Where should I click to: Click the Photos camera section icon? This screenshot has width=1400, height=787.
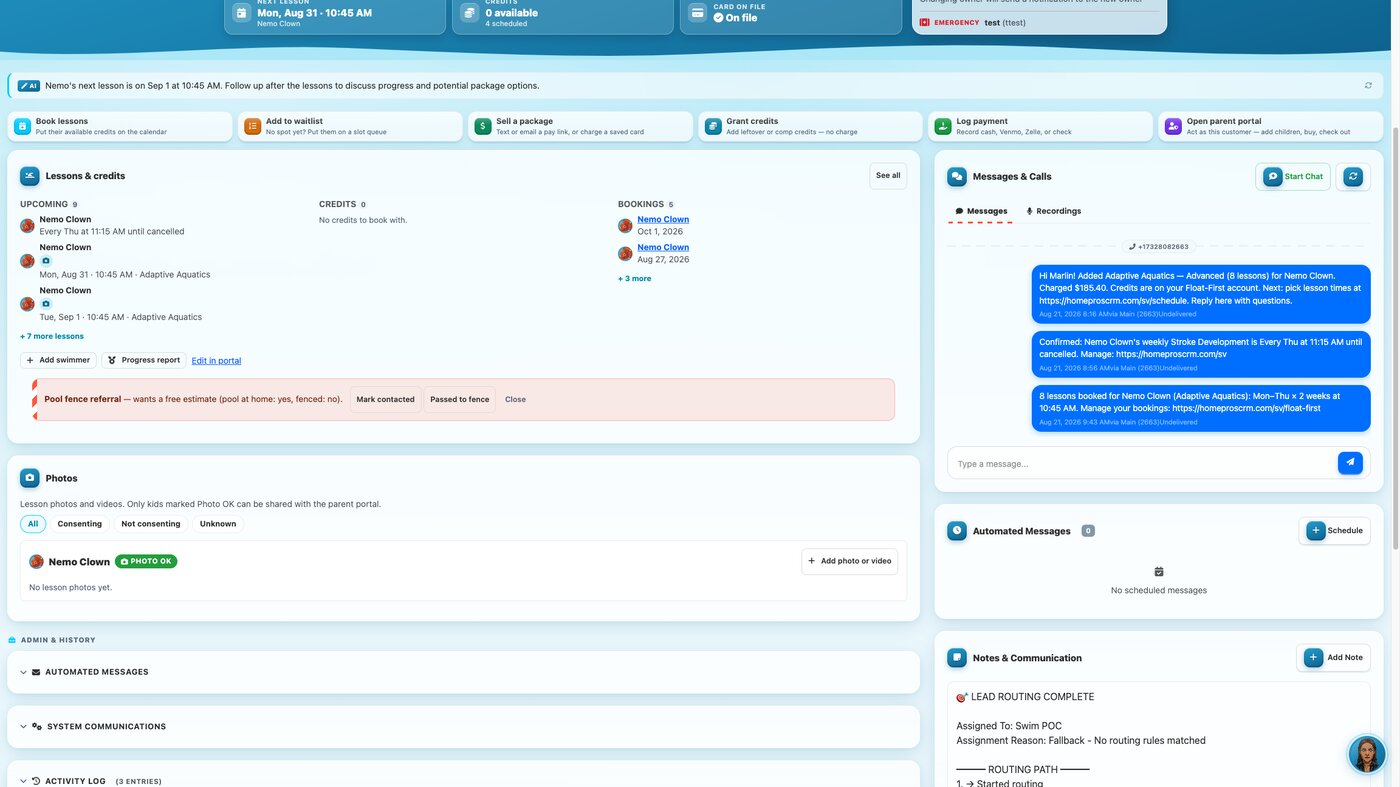30,478
